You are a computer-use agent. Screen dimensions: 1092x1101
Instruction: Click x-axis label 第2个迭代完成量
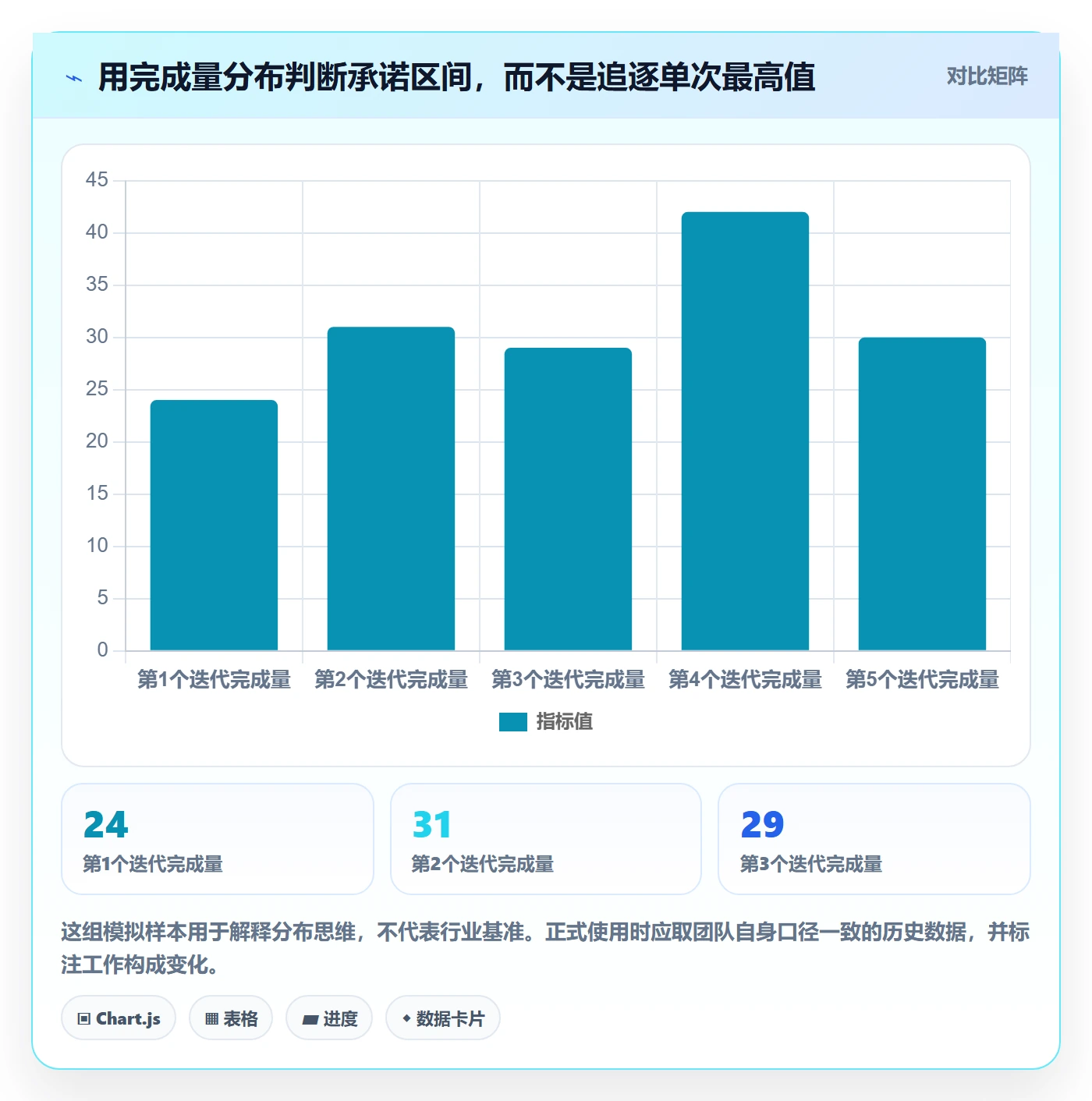click(391, 680)
